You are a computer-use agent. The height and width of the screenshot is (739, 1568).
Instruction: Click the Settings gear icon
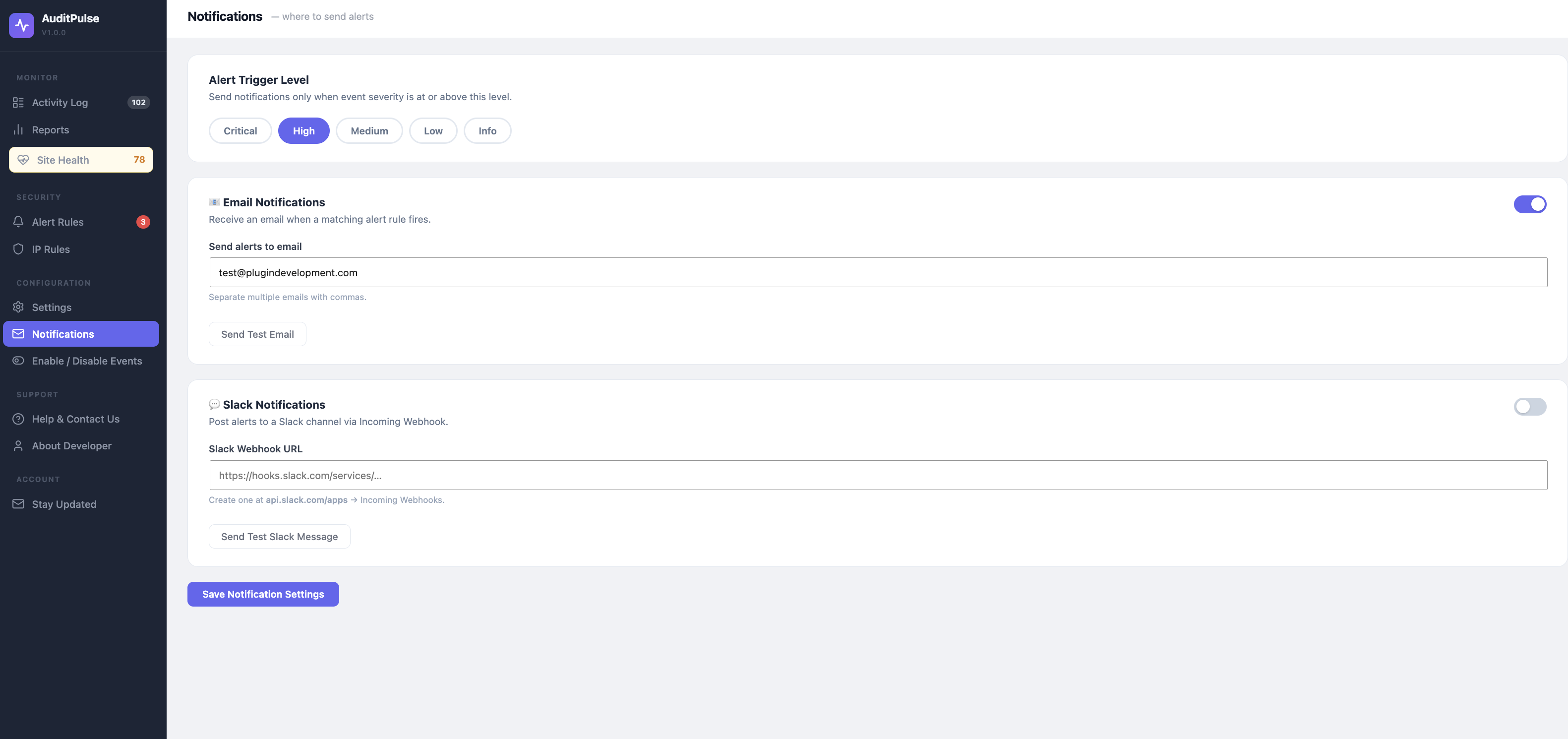pyautogui.click(x=18, y=307)
